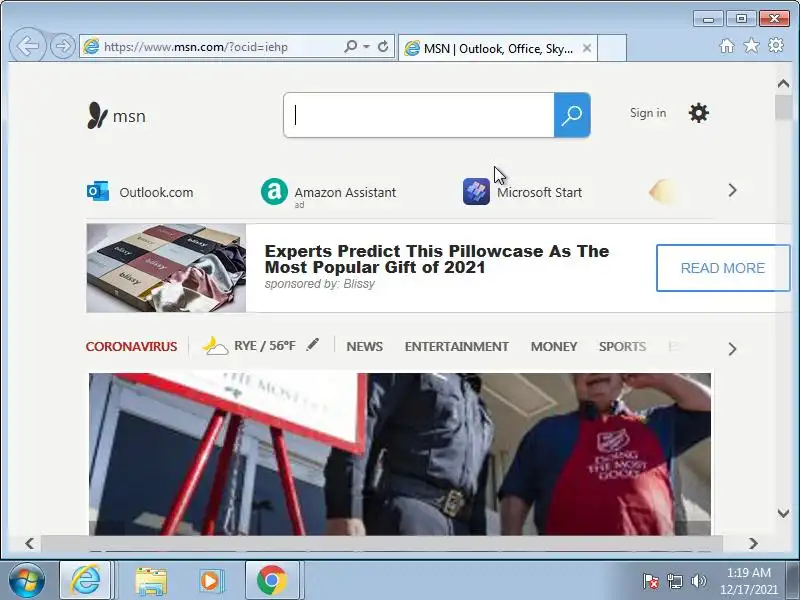The height and width of the screenshot is (600, 800).
Task: Click the magnifier search icon in address bar
Action: click(351, 46)
